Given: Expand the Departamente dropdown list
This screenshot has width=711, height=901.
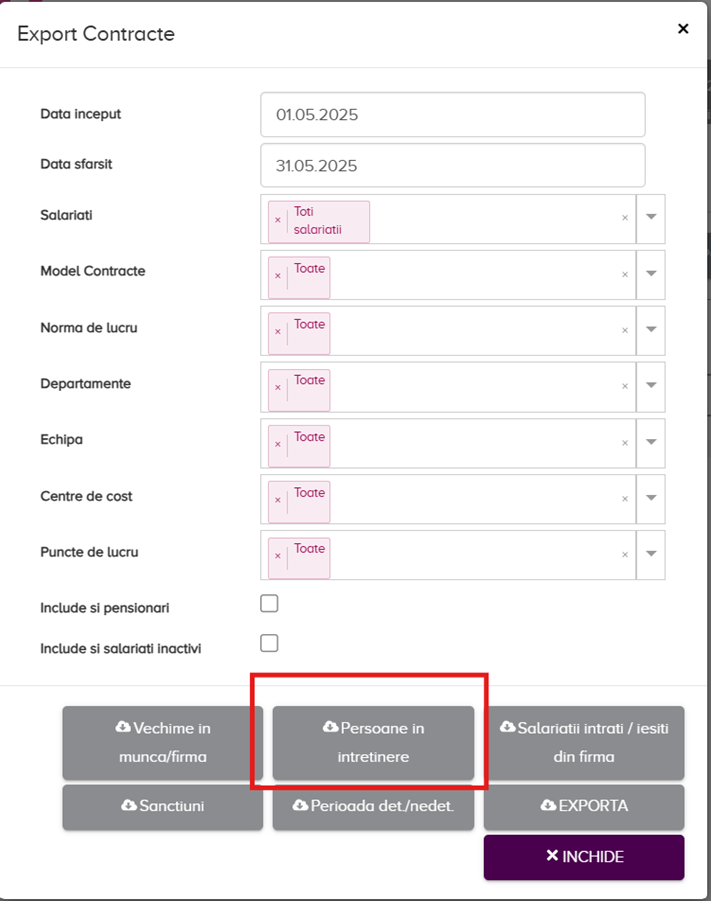Looking at the screenshot, I should coord(651,387).
